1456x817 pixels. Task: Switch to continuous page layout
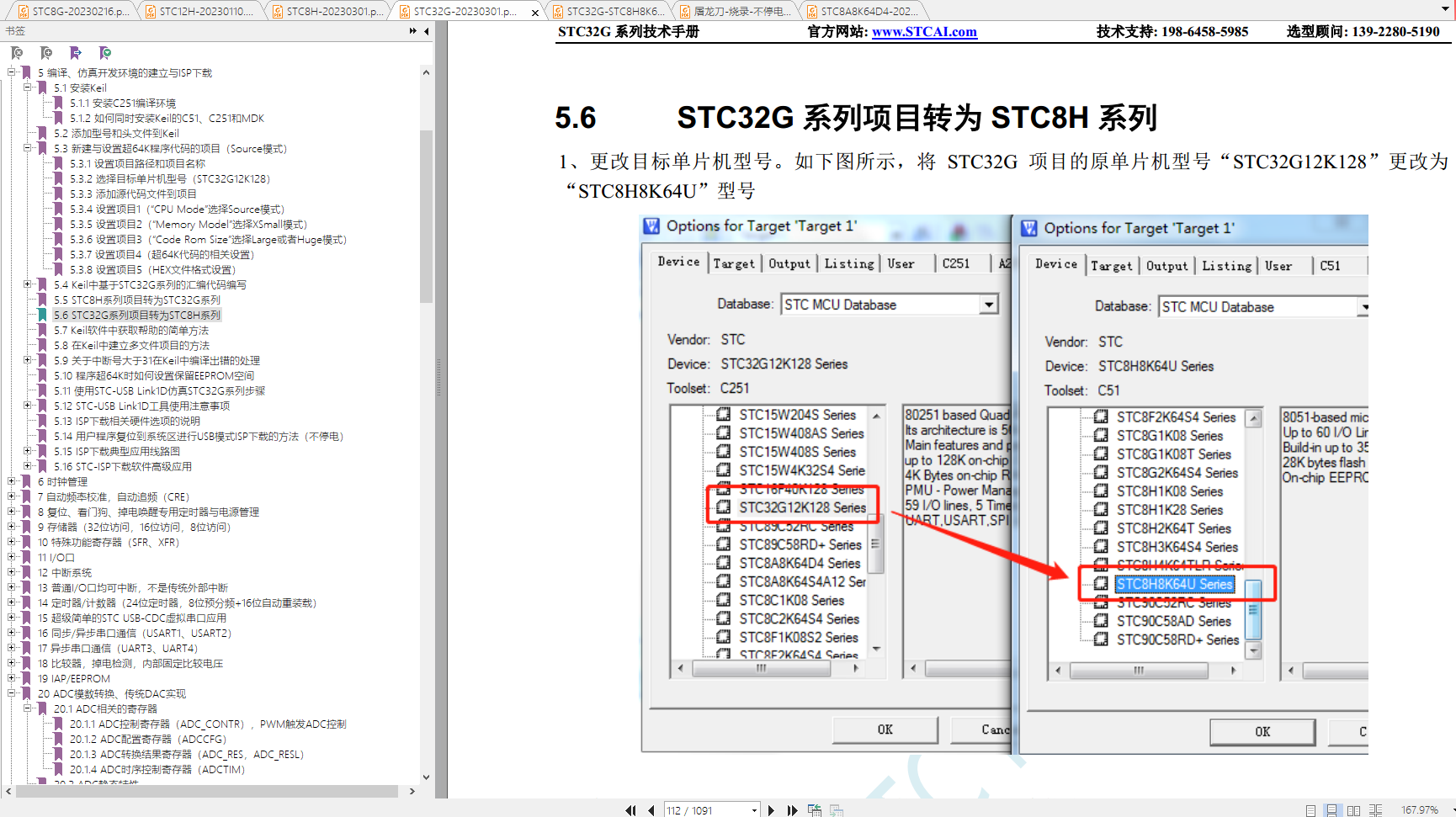[1331, 810]
